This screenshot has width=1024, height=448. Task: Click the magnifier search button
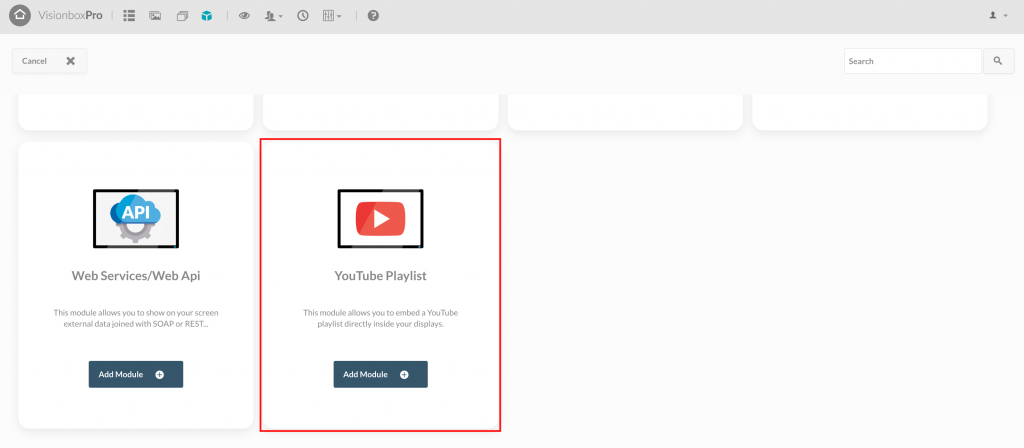pyautogui.click(x=999, y=61)
